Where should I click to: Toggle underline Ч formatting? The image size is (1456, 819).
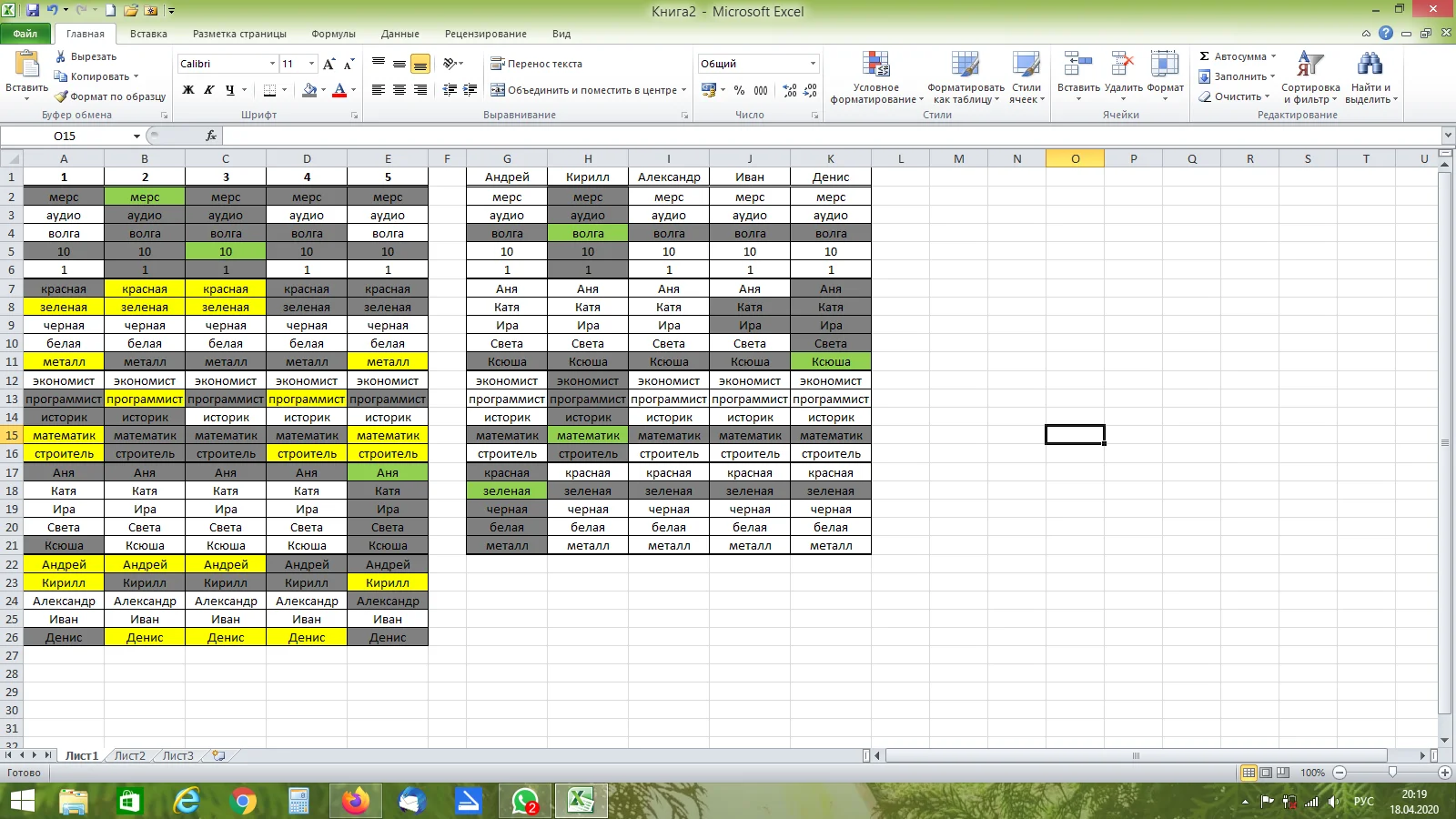pyautogui.click(x=230, y=90)
